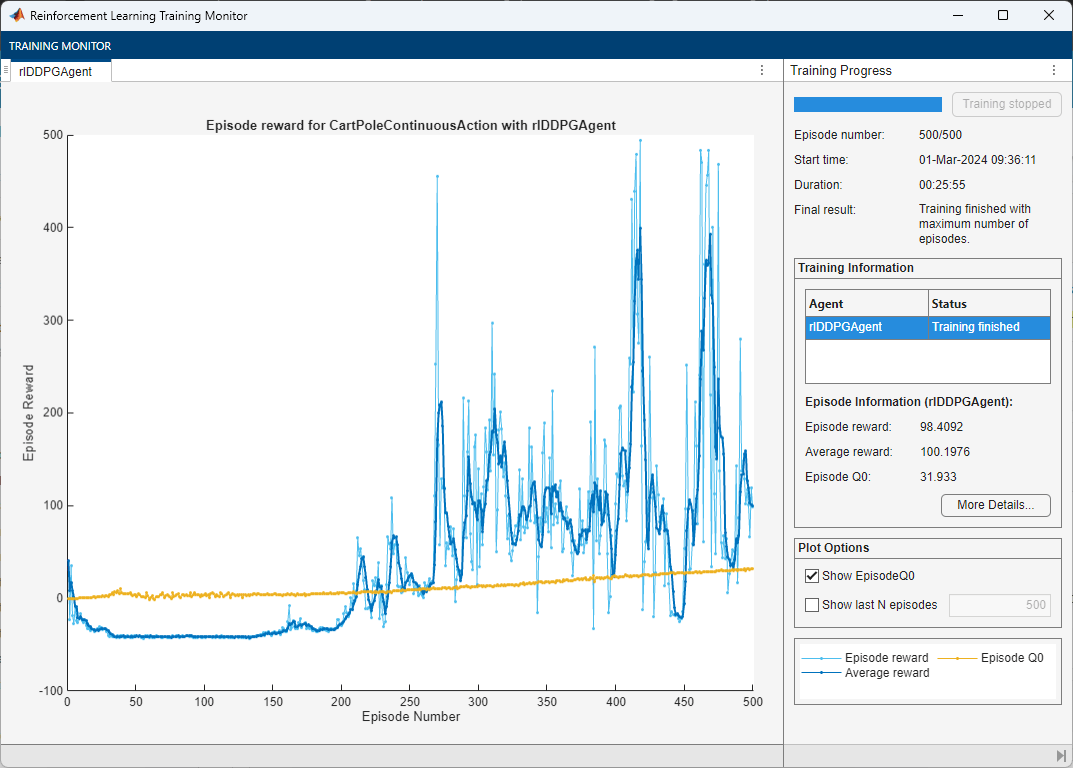Select the rlDDPGAgent document tab

[56, 71]
